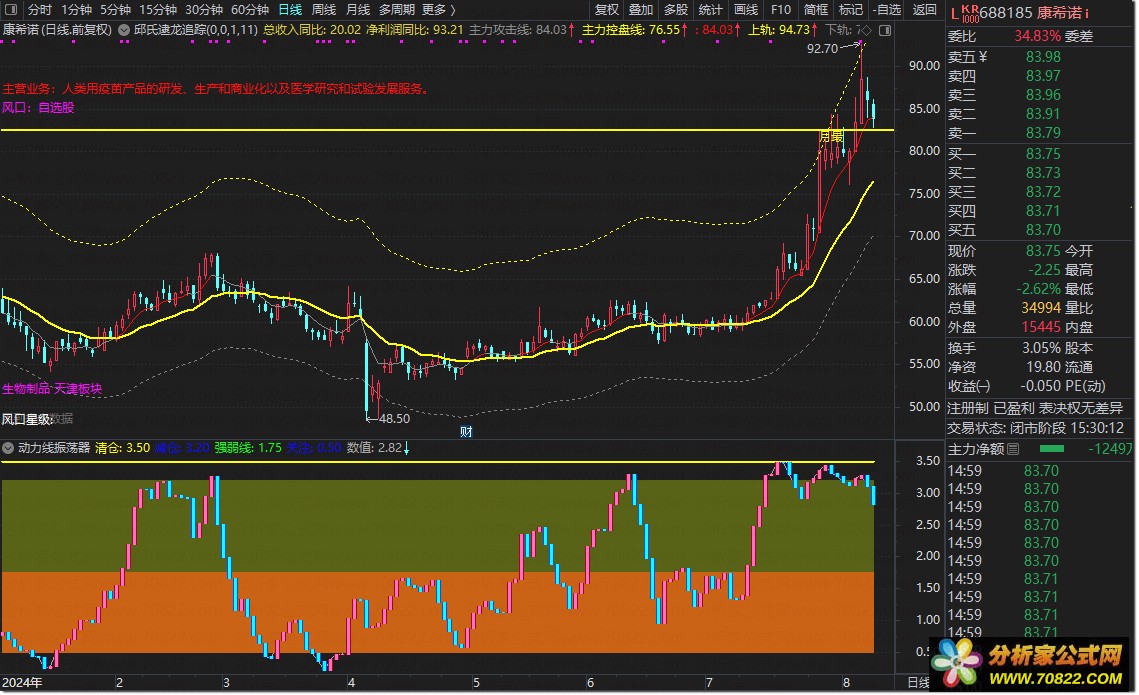Expand the 邱氏逮龙追踪 indicator dropdown
1139x695 pixels.
coord(124,30)
